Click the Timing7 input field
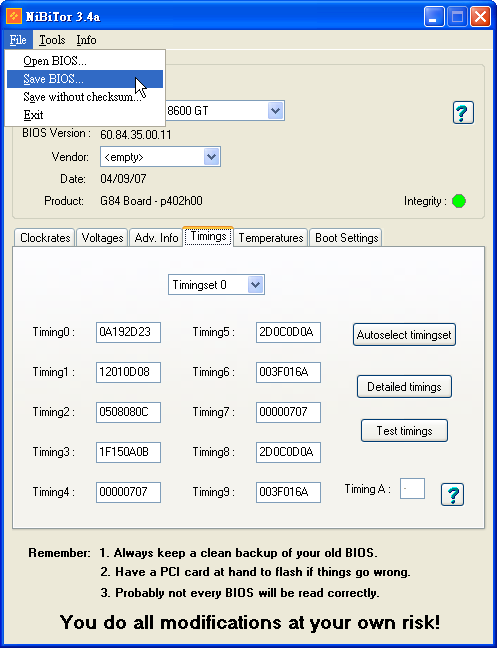Image resolution: width=497 pixels, height=648 pixels. click(288, 412)
